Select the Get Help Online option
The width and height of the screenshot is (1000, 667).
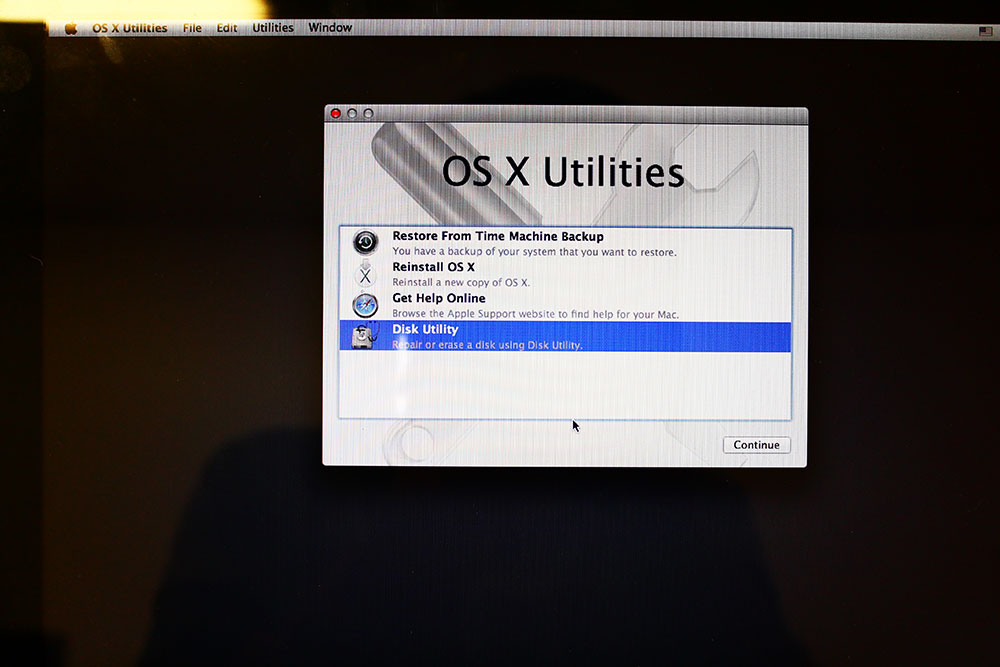pyautogui.click(x=565, y=305)
